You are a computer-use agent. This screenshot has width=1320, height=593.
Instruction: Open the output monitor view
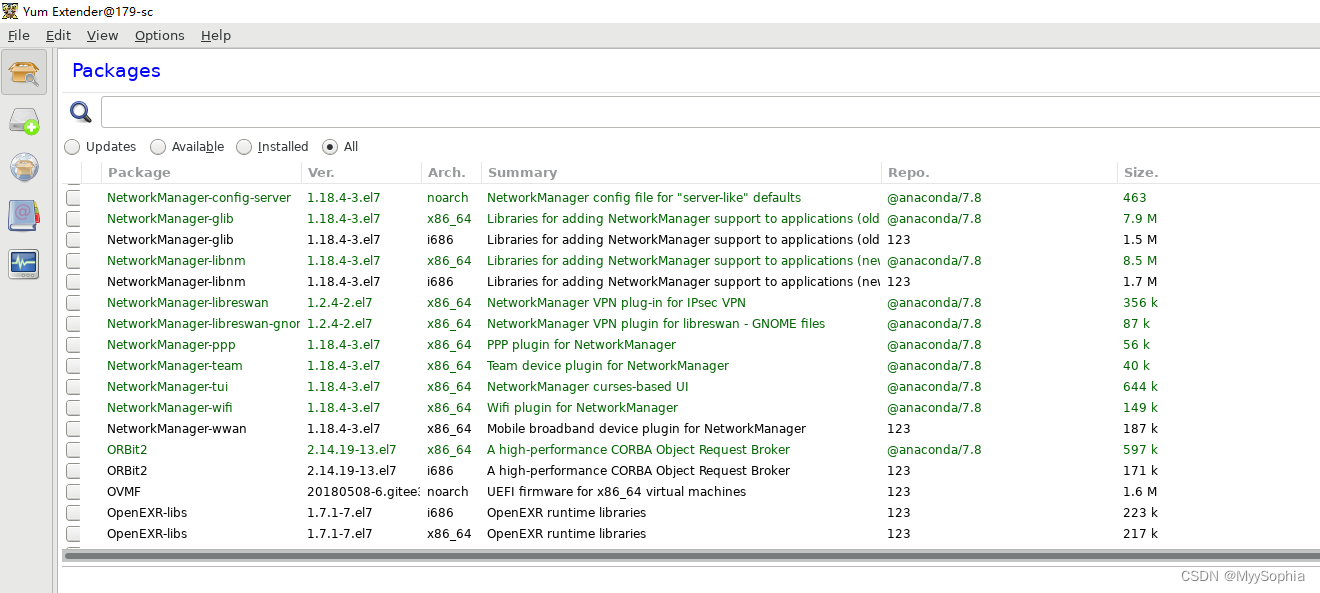coord(24,264)
